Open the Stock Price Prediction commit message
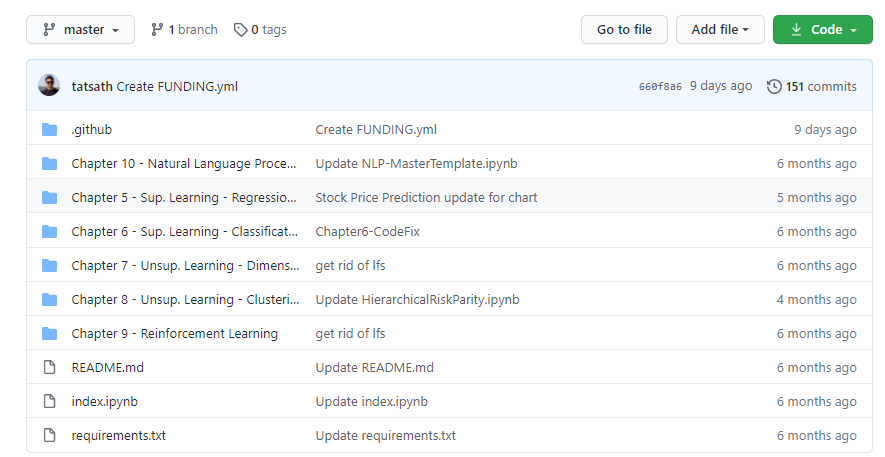 [426, 198]
